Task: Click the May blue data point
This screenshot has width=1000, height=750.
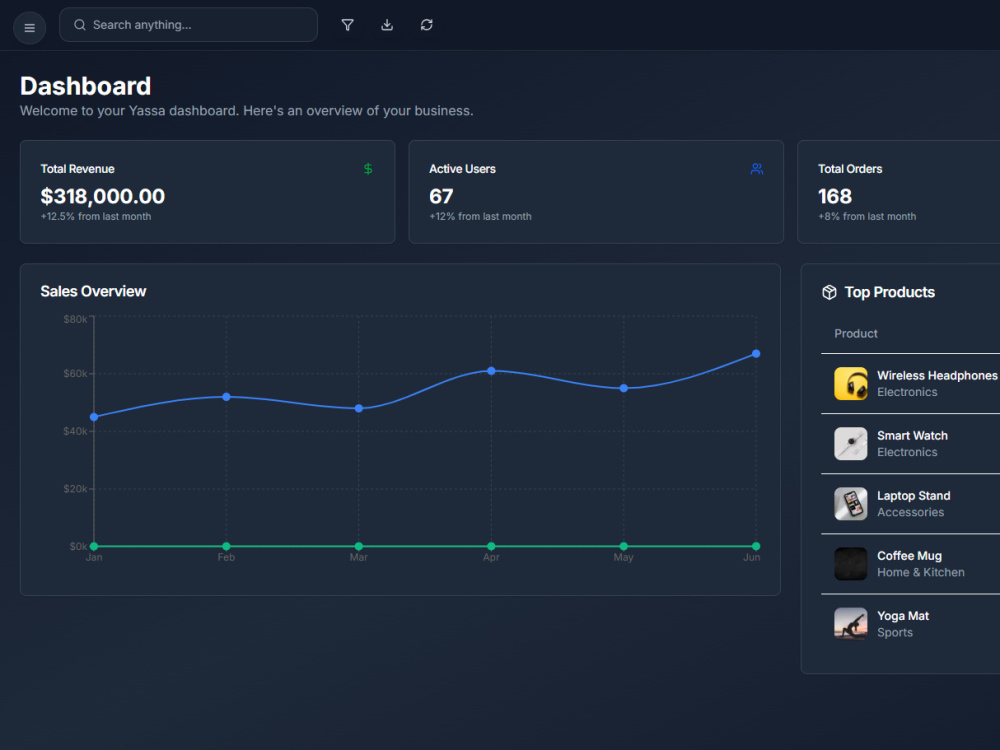Action: coord(624,388)
